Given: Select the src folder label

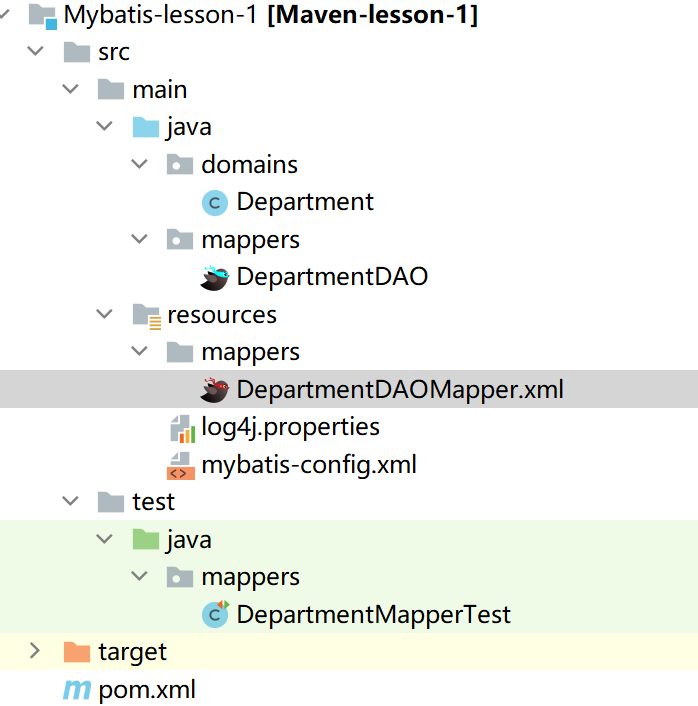Looking at the screenshot, I should tap(114, 52).
